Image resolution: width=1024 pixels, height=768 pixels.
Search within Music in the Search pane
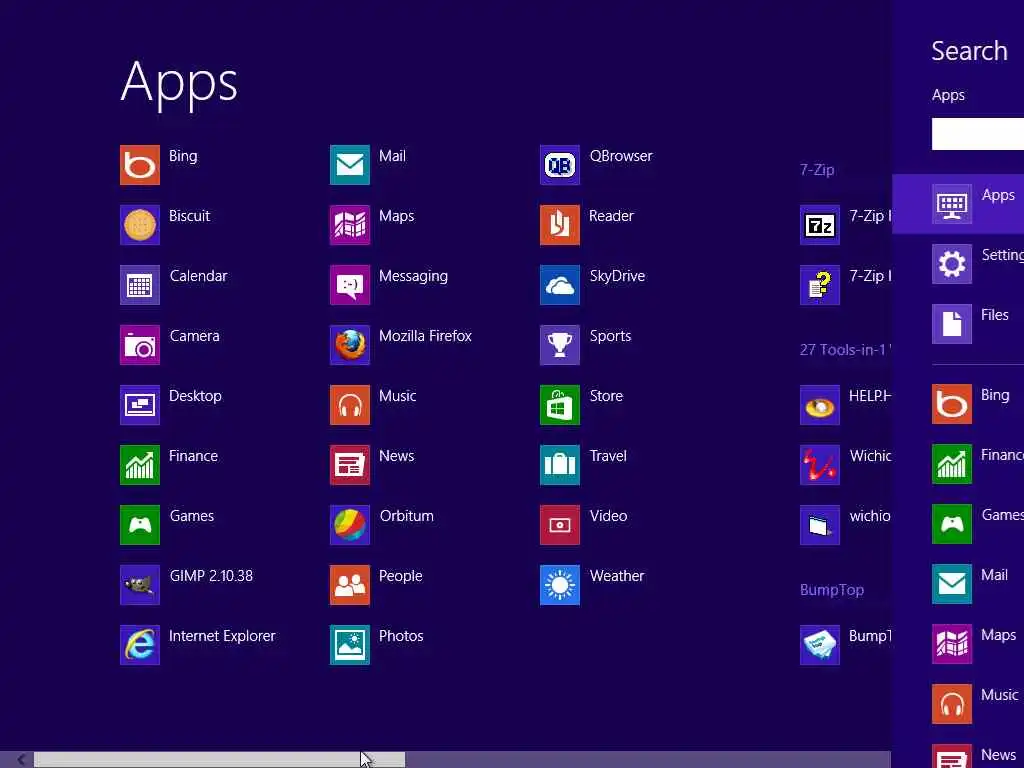pos(958,704)
